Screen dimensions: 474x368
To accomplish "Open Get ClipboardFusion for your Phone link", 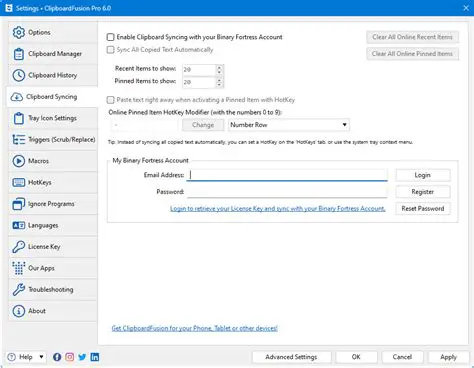I will point(195,328).
